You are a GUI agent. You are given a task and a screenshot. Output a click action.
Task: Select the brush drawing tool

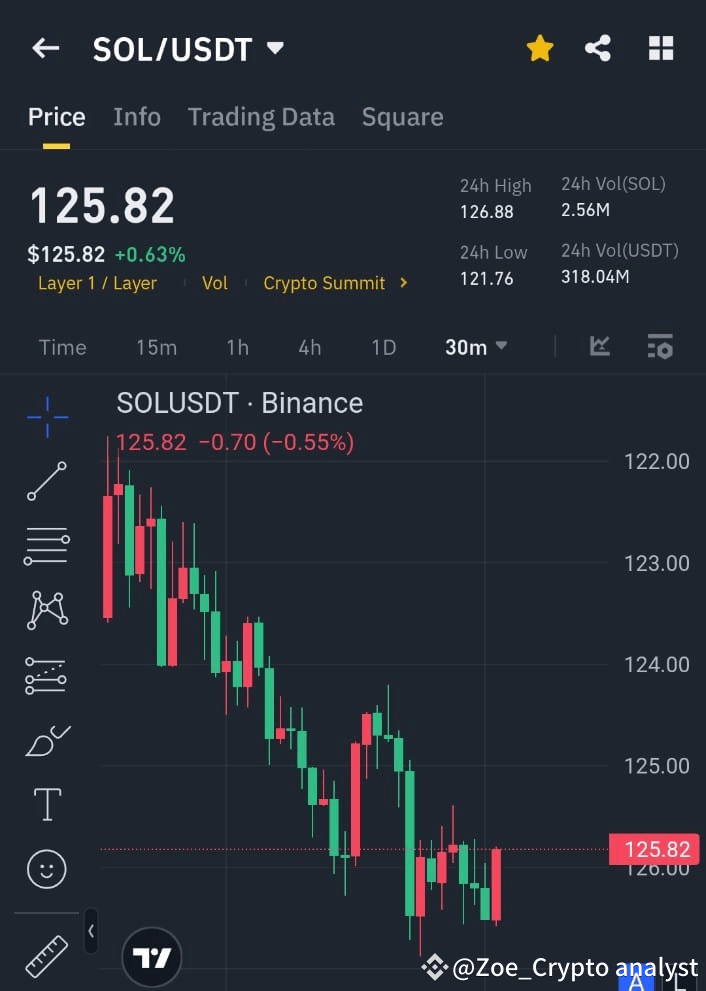pos(46,740)
